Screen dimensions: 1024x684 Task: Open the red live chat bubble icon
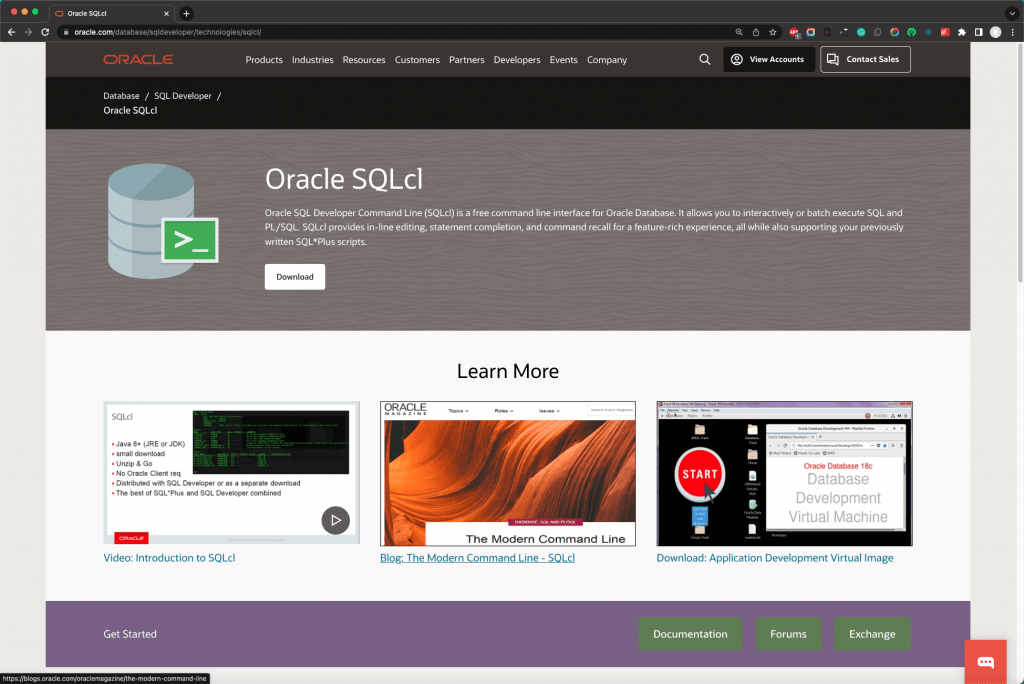coord(985,662)
